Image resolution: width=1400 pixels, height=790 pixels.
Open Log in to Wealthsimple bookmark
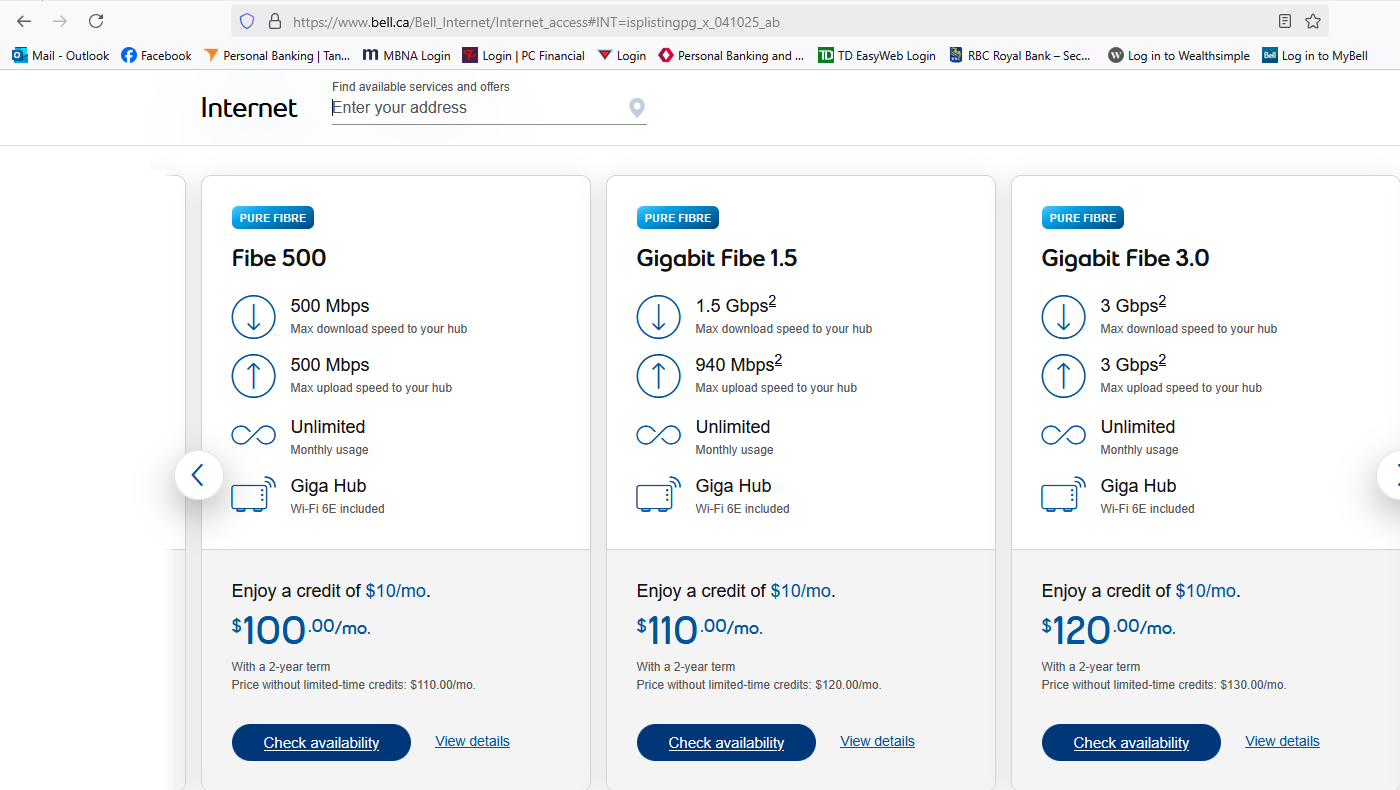tap(1179, 56)
